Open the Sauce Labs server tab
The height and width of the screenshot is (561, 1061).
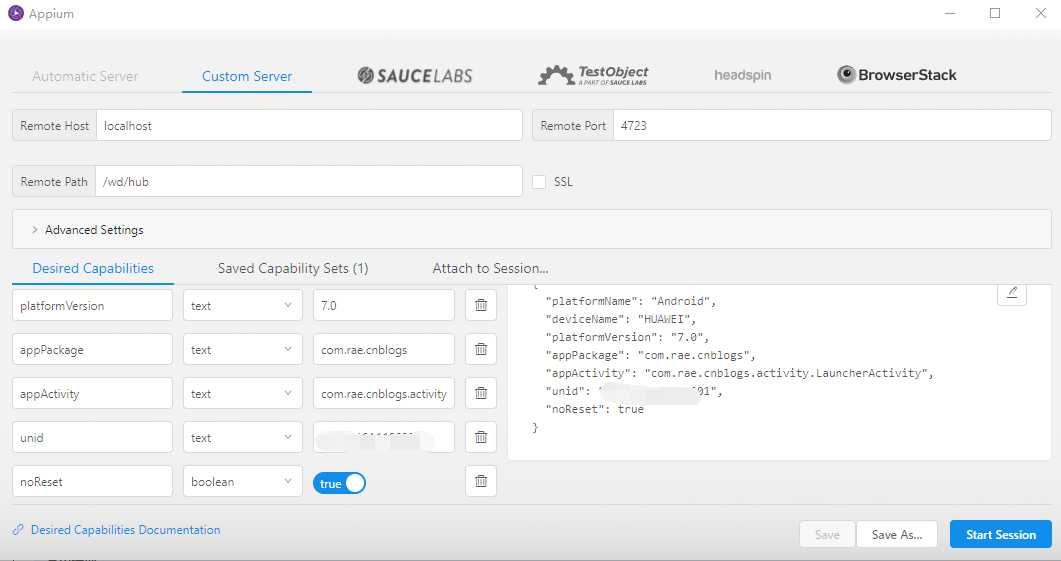[x=415, y=75]
